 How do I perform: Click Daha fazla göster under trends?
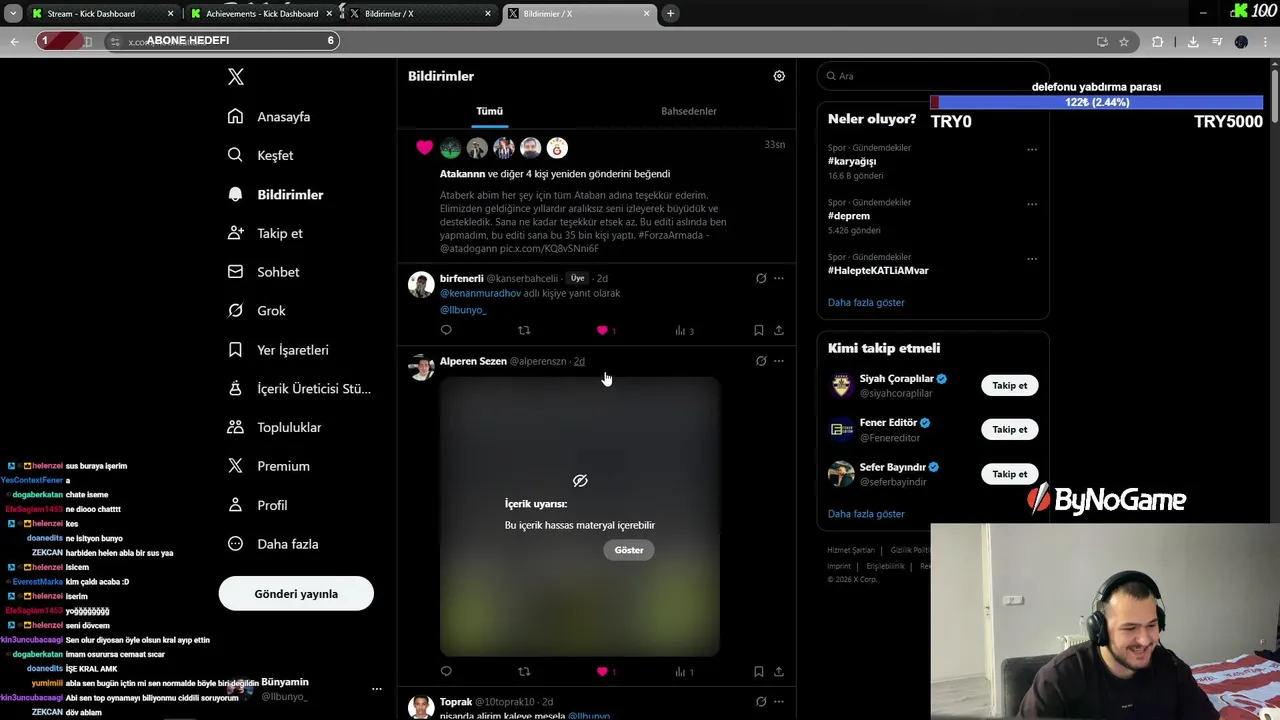point(866,302)
